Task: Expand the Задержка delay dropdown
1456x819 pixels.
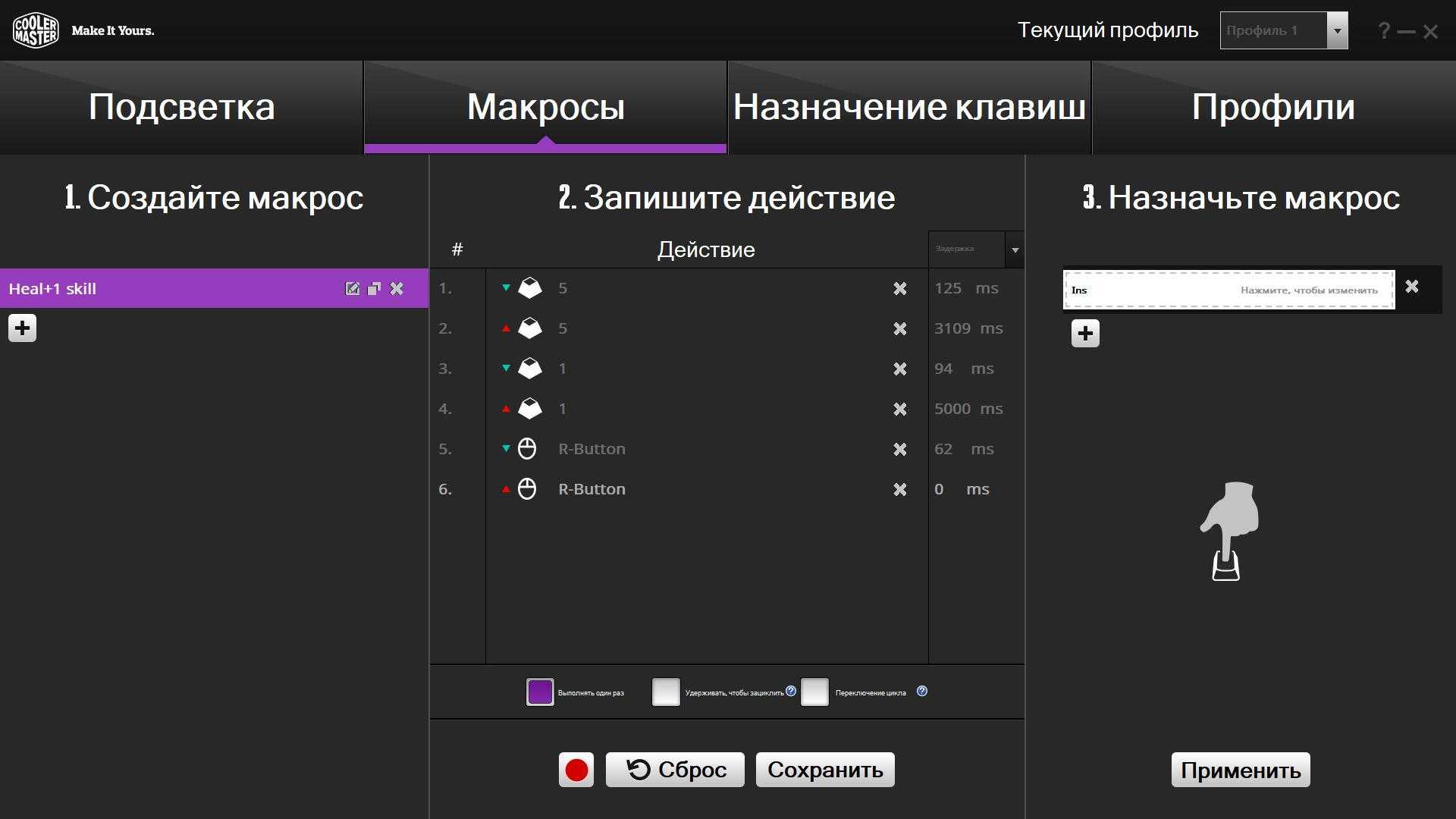Action: point(1015,249)
